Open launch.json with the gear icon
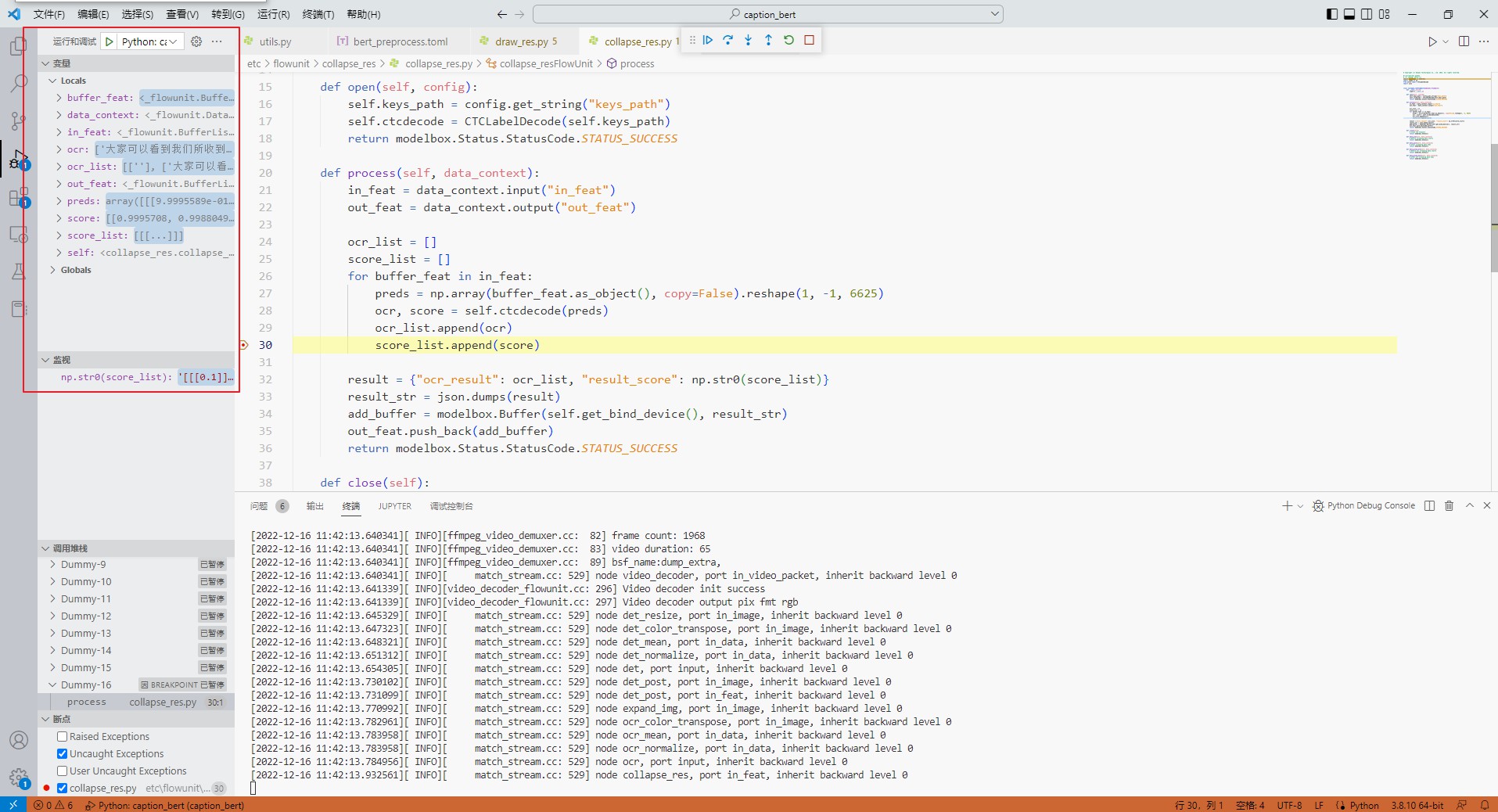The image size is (1498, 812). (x=196, y=41)
